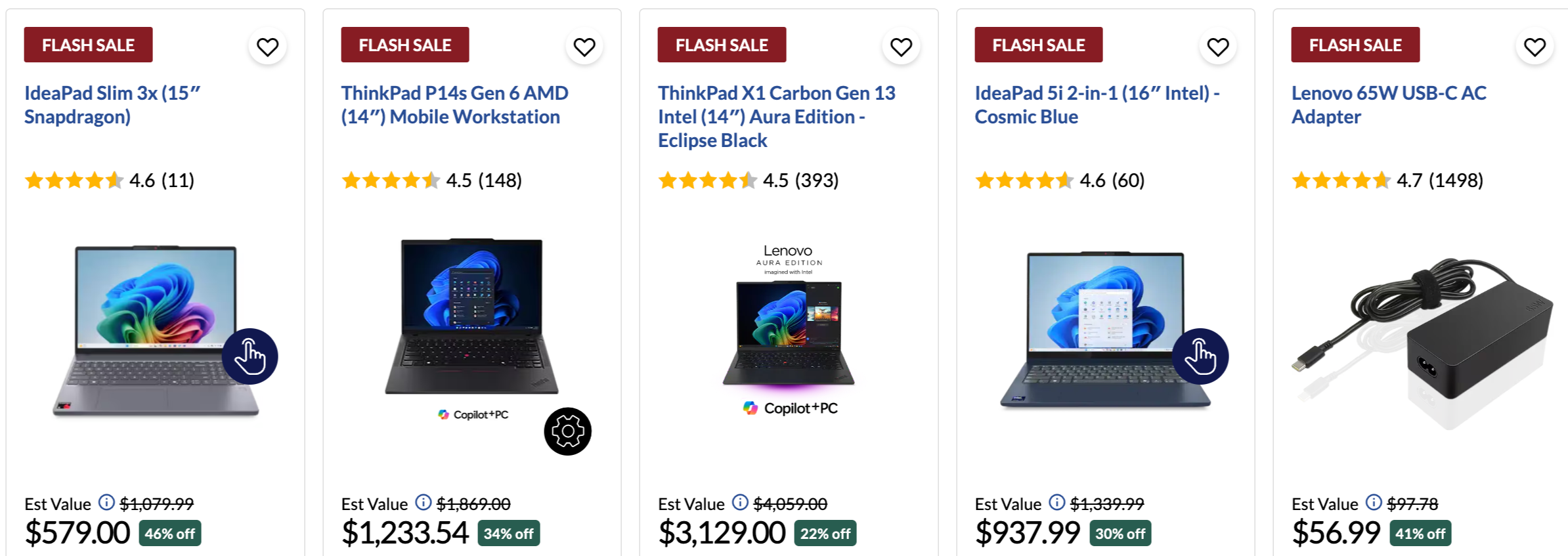Open IdeaPad Slim 3x (15″ Snapdragon) link
Image resolution: width=1568 pixels, height=556 pixels.
112,105
